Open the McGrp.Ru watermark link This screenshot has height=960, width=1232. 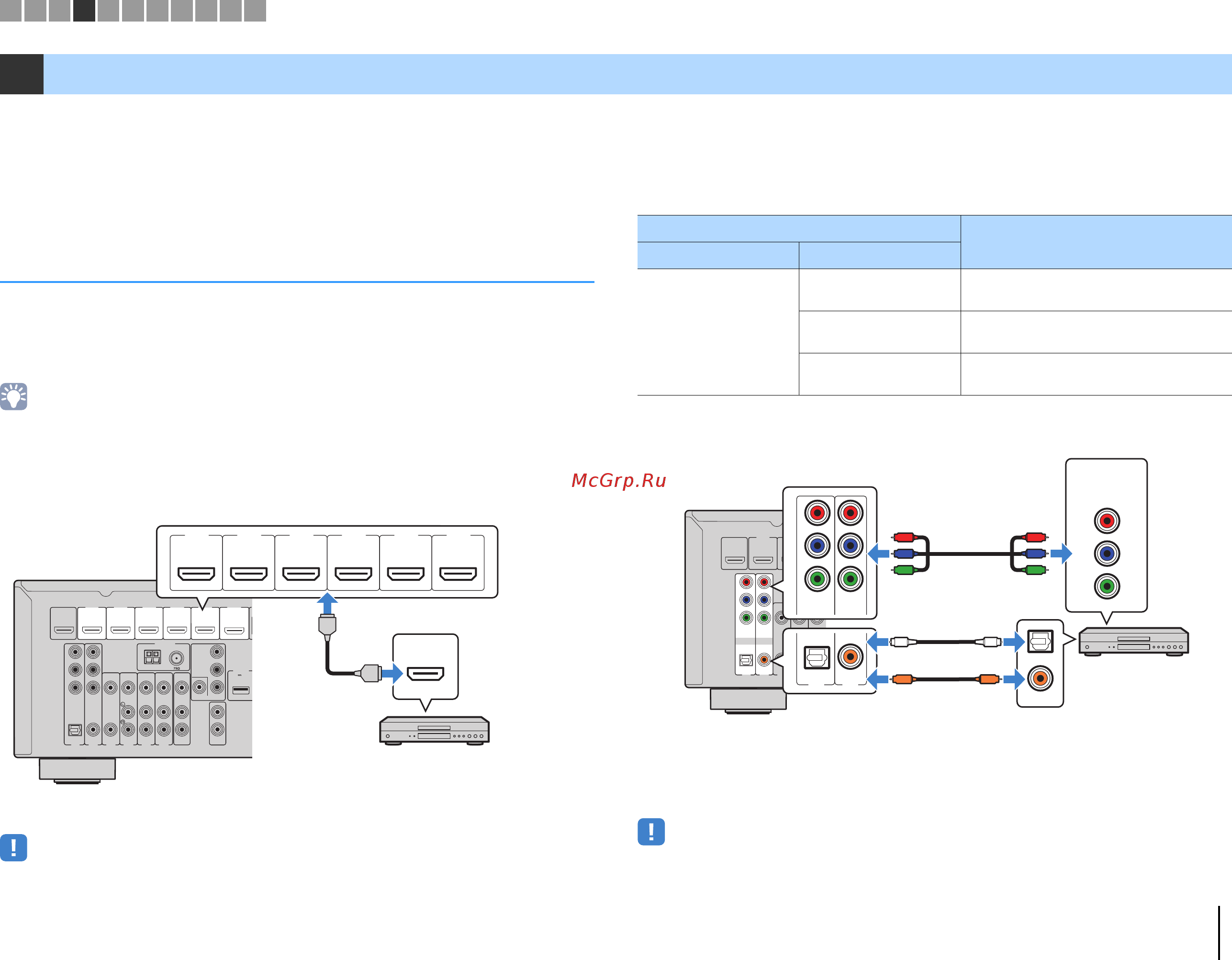[619, 480]
